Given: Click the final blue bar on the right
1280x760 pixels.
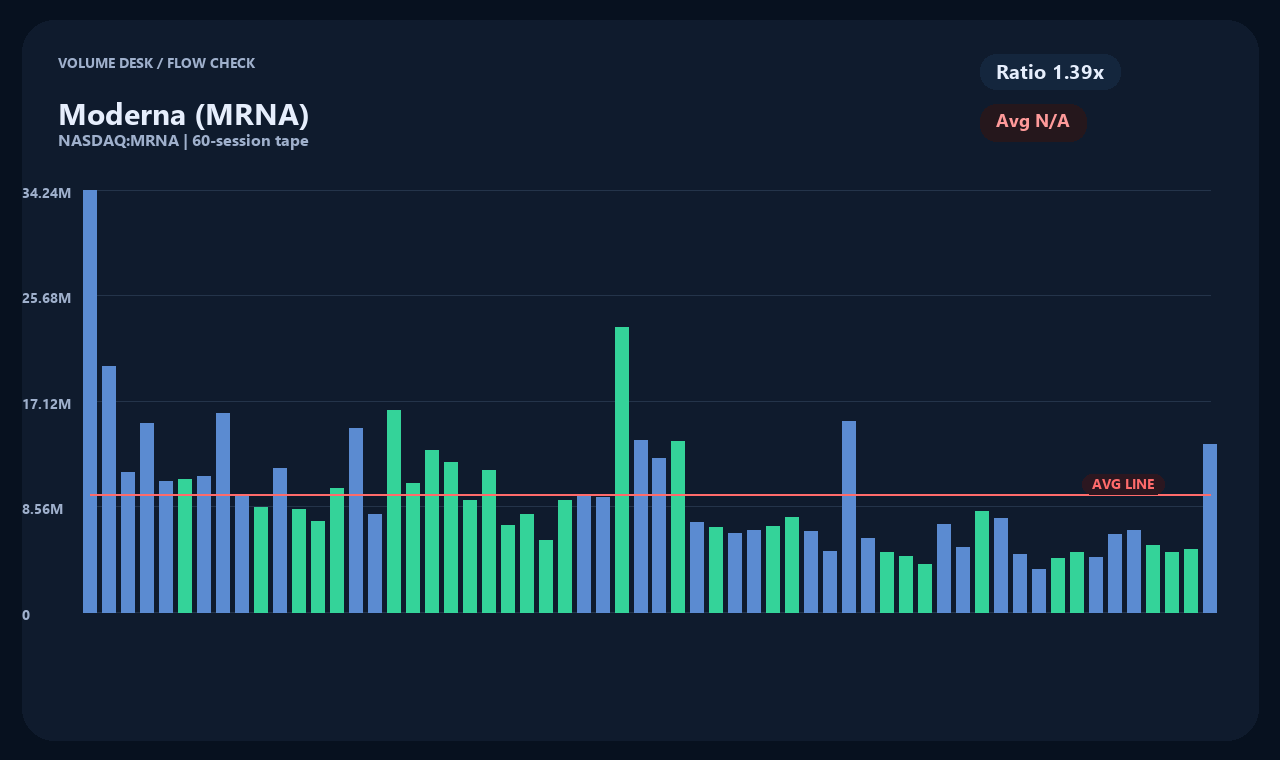Looking at the screenshot, I should 1208,530.
